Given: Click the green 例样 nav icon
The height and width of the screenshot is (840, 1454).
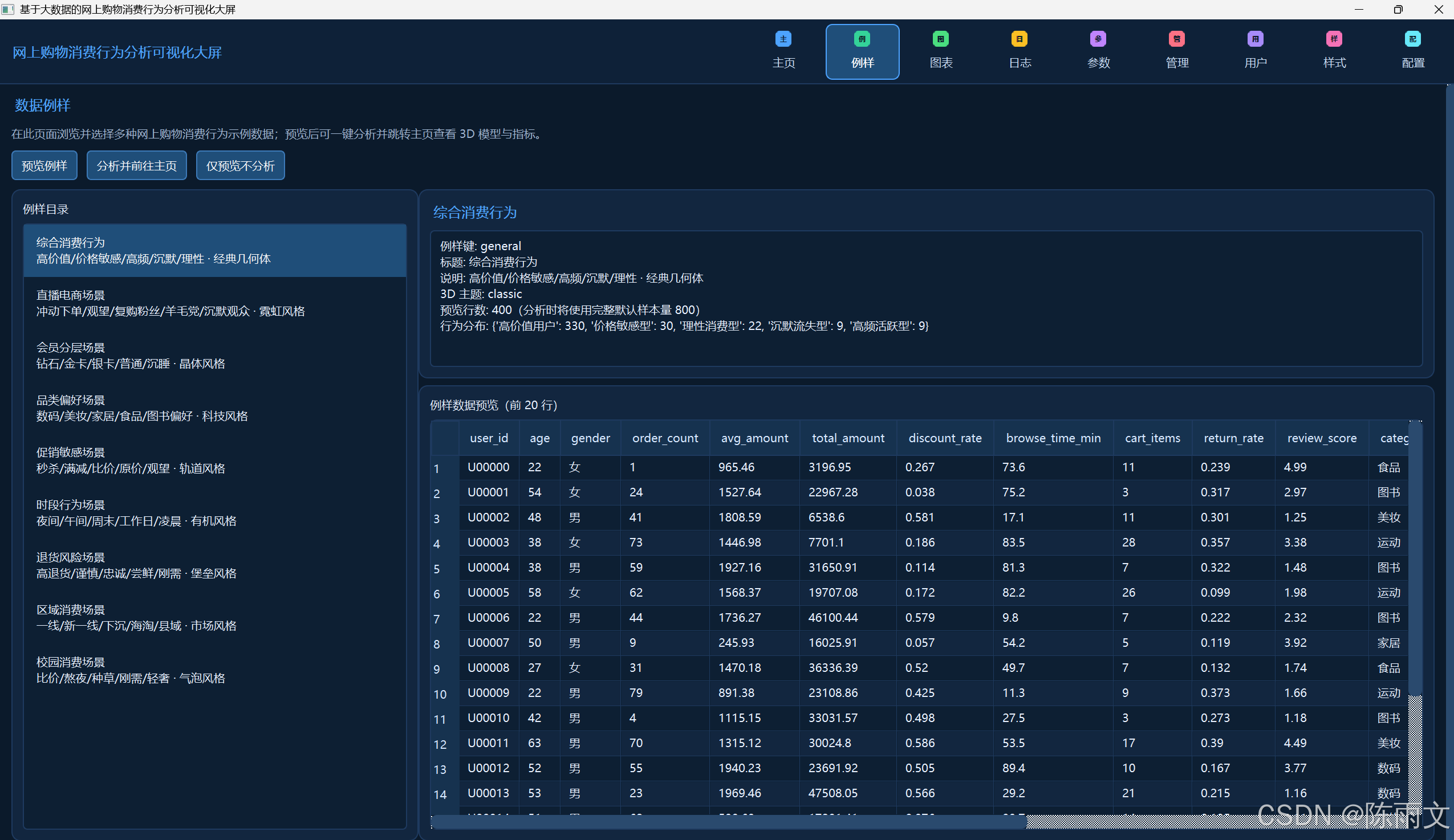Looking at the screenshot, I should [x=862, y=39].
